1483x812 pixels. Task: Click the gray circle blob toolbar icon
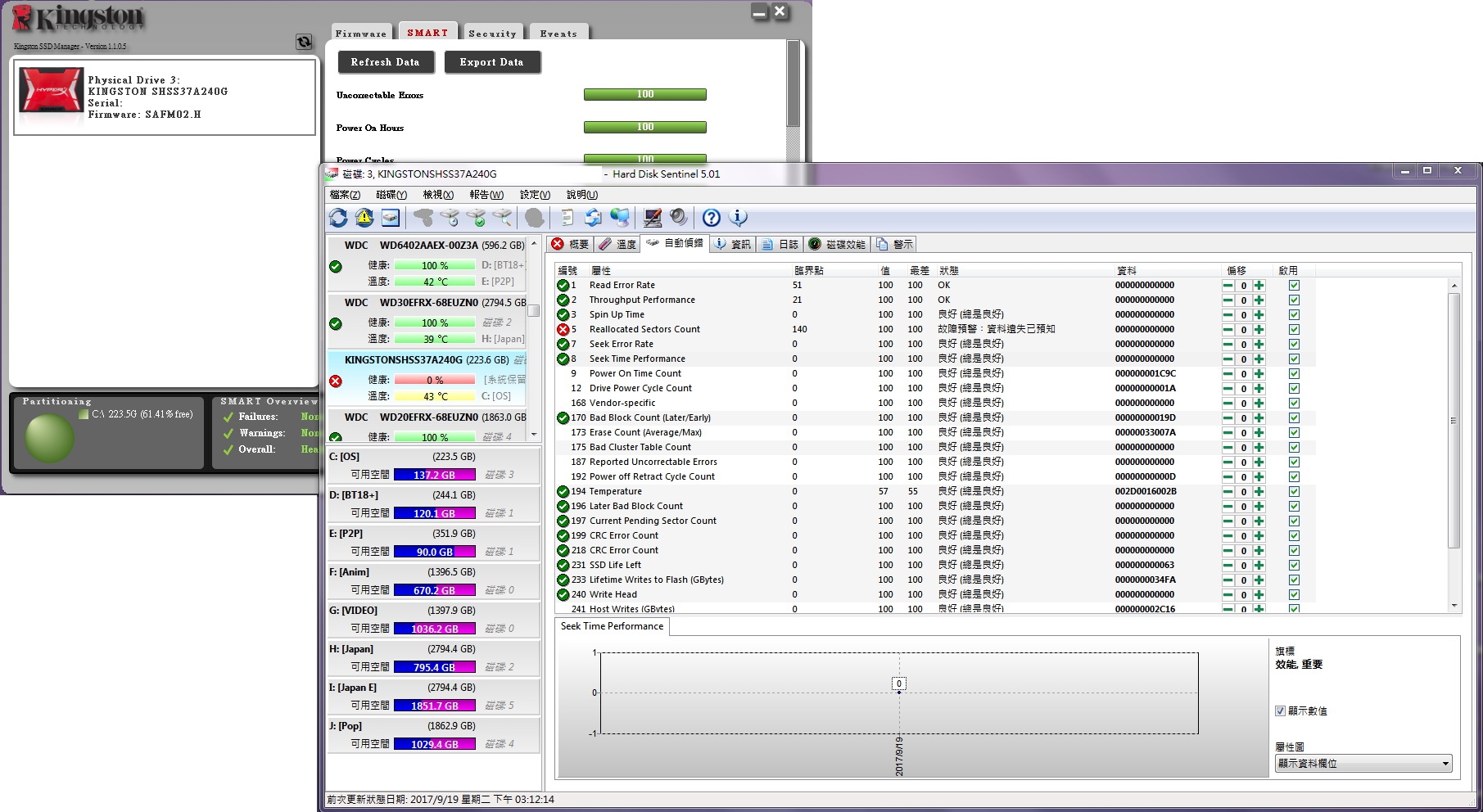coord(535,218)
